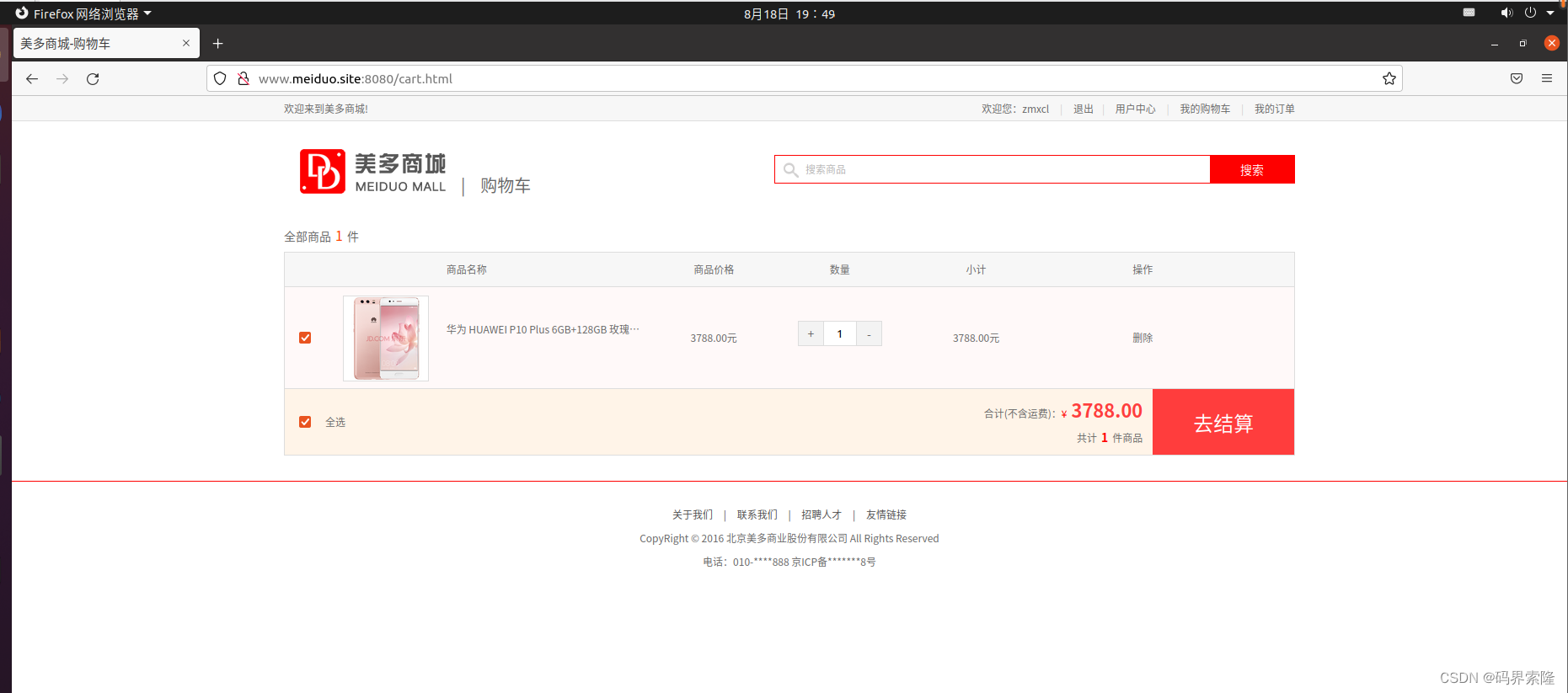Click 退出 to log out
Image resolution: width=1568 pixels, height=693 pixels.
pos(1083,109)
